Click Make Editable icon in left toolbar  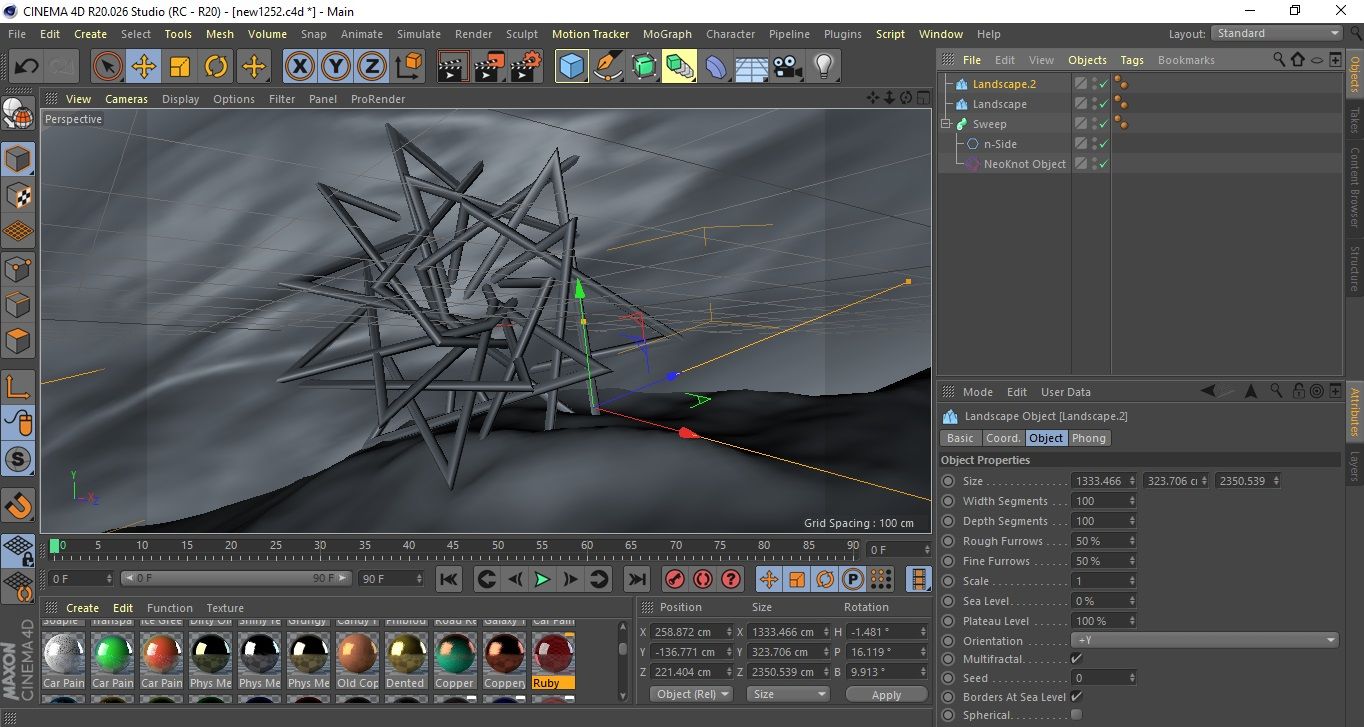click(18, 116)
